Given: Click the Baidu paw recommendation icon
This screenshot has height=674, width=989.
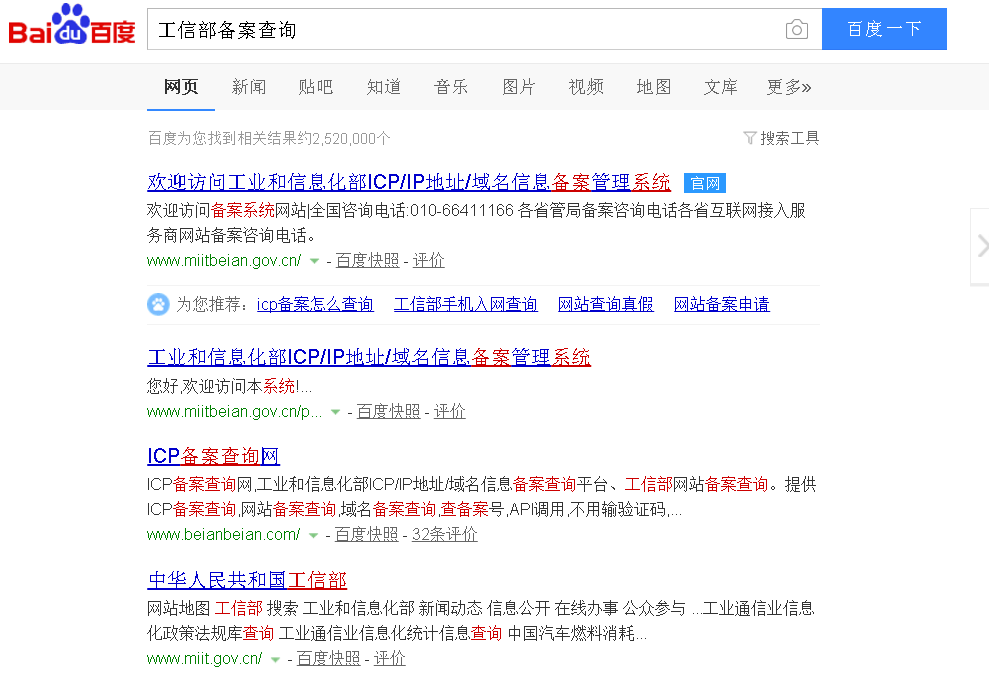Looking at the screenshot, I should click(158, 305).
